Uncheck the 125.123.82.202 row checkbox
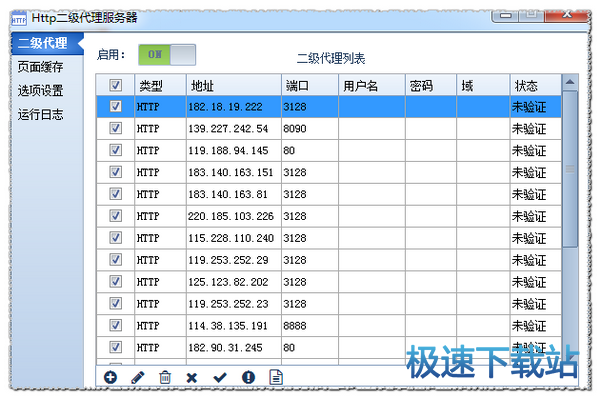 (x=116, y=282)
